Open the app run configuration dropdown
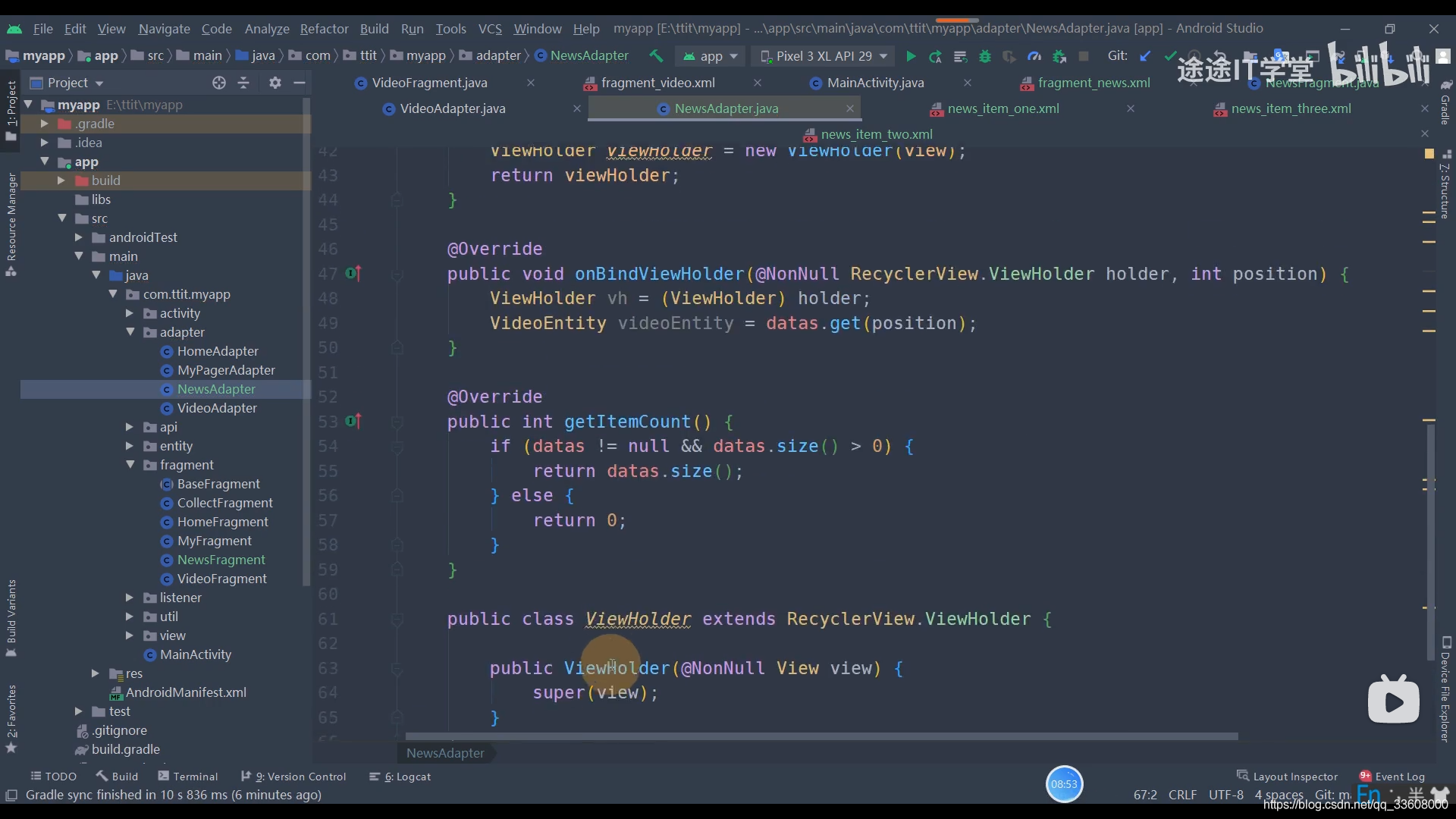1456x819 pixels. coord(710,56)
